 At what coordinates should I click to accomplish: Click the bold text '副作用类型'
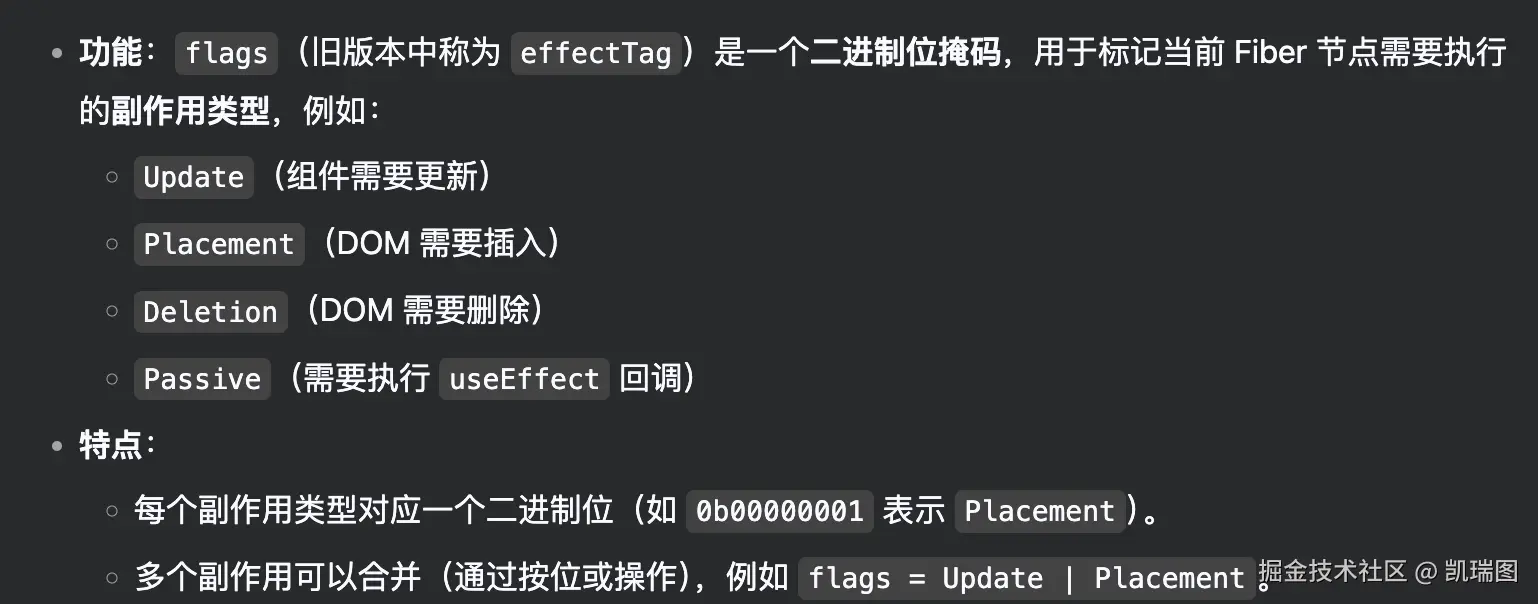(x=190, y=111)
